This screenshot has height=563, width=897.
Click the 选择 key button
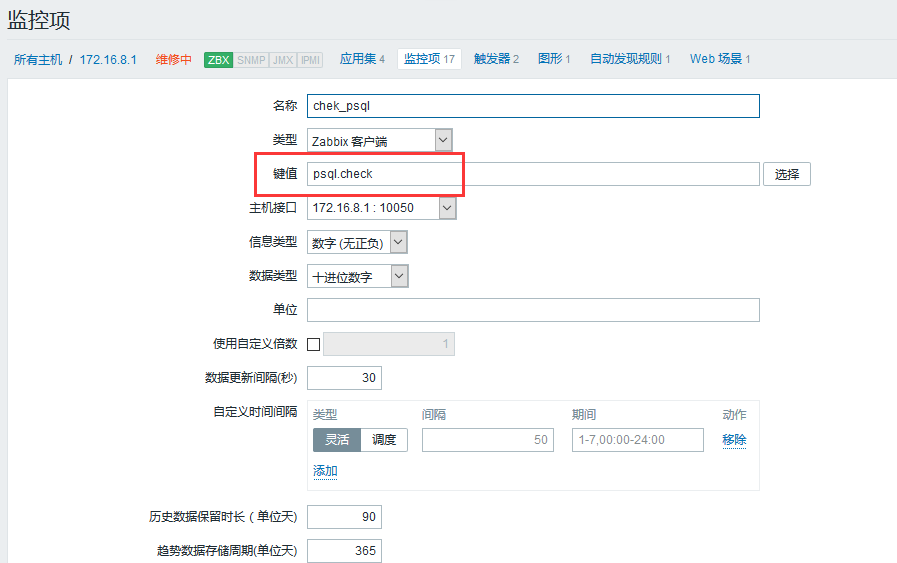[x=787, y=174]
